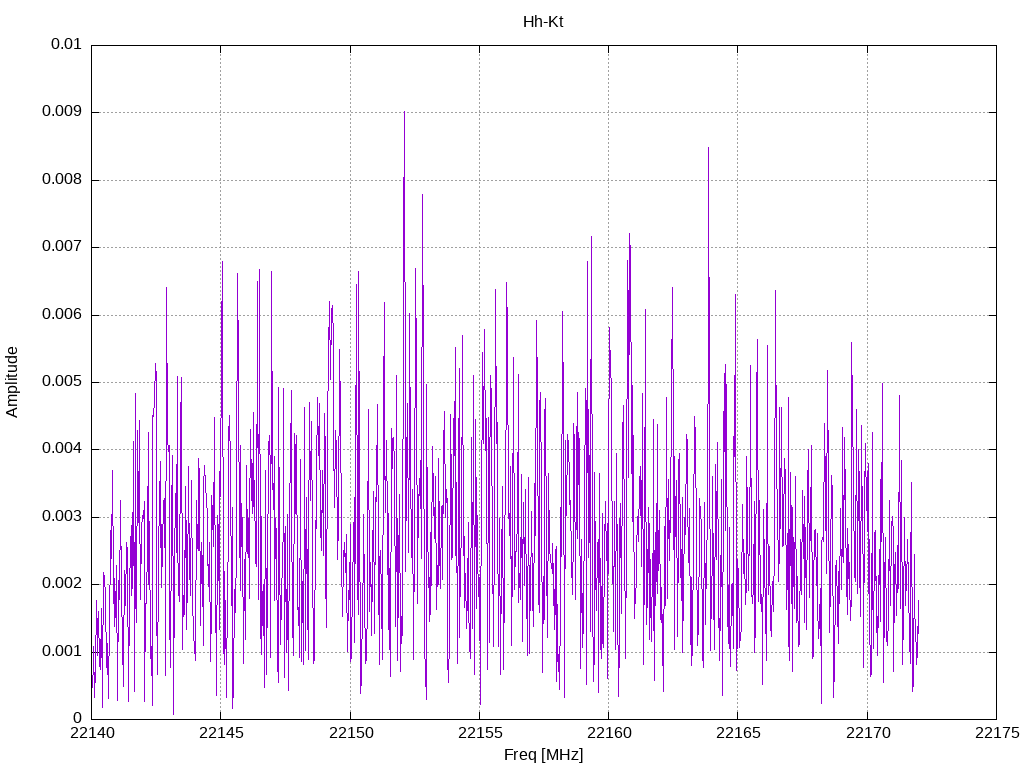1024x768 pixels.
Task: Click the x-axis value 22165
Action: point(738,733)
